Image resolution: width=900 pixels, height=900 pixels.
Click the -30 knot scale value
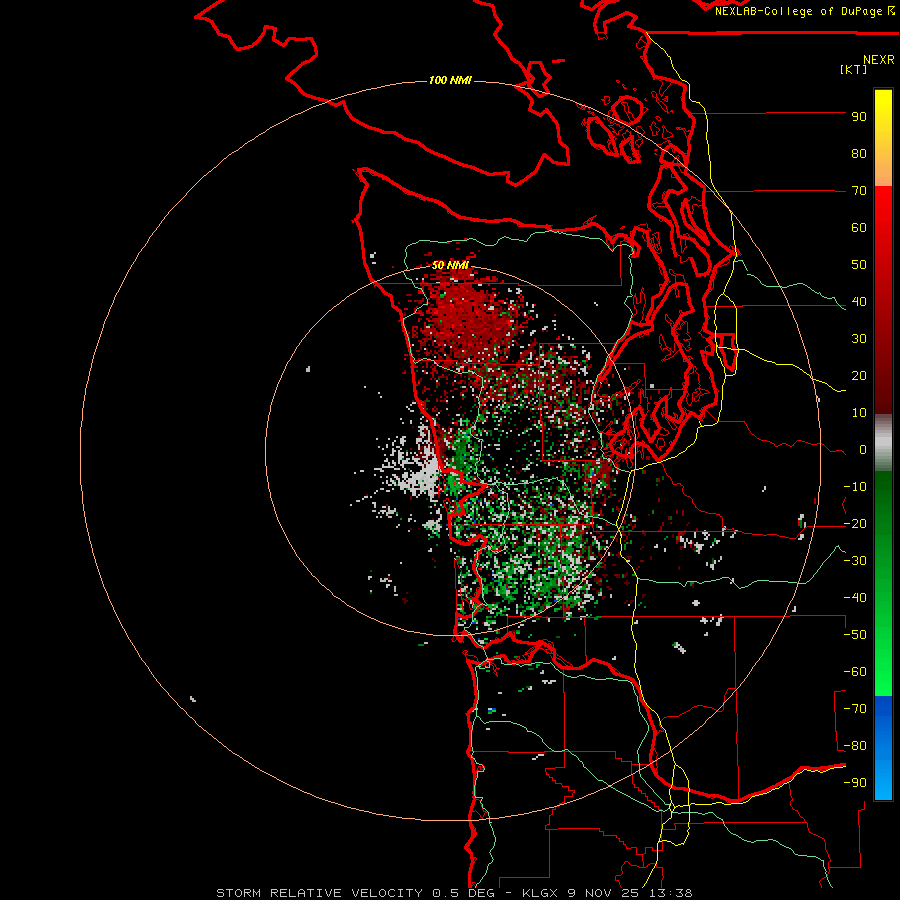[855, 561]
